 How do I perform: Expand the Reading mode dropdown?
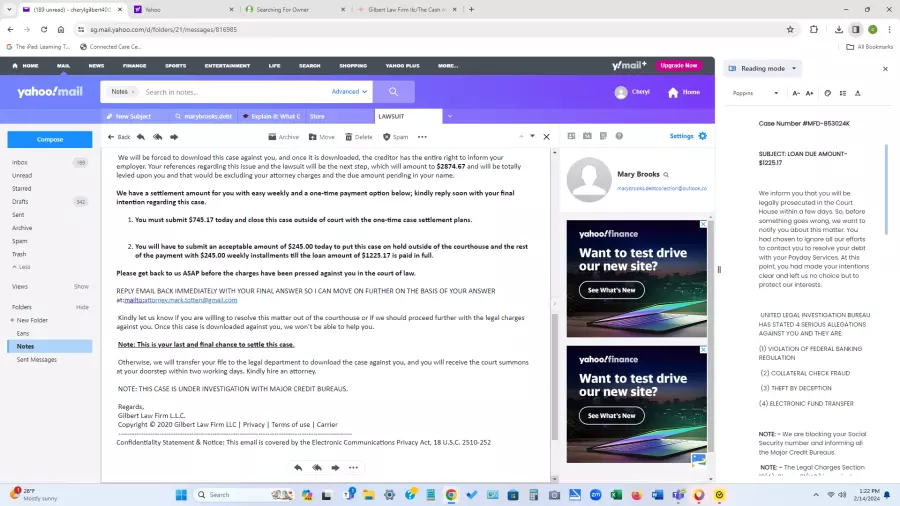tap(794, 68)
